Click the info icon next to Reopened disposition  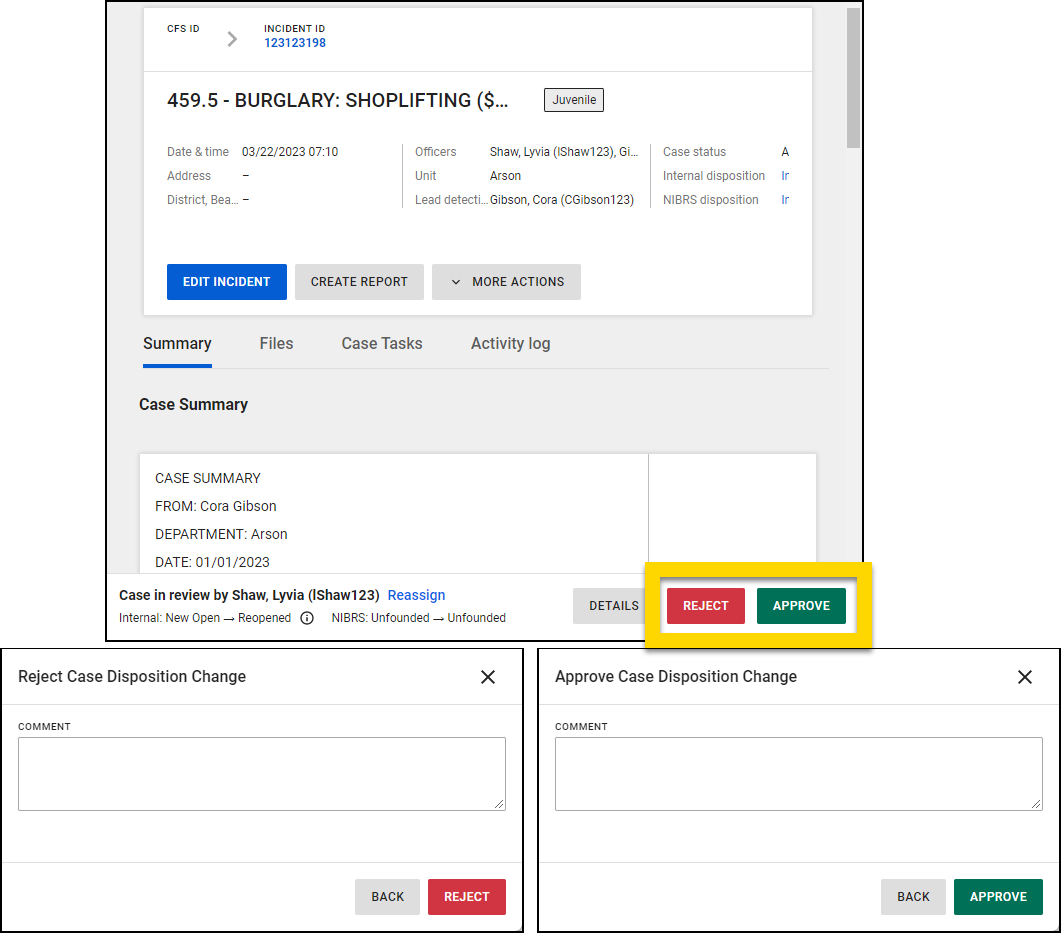pyautogui.click(x=307, y=618)
